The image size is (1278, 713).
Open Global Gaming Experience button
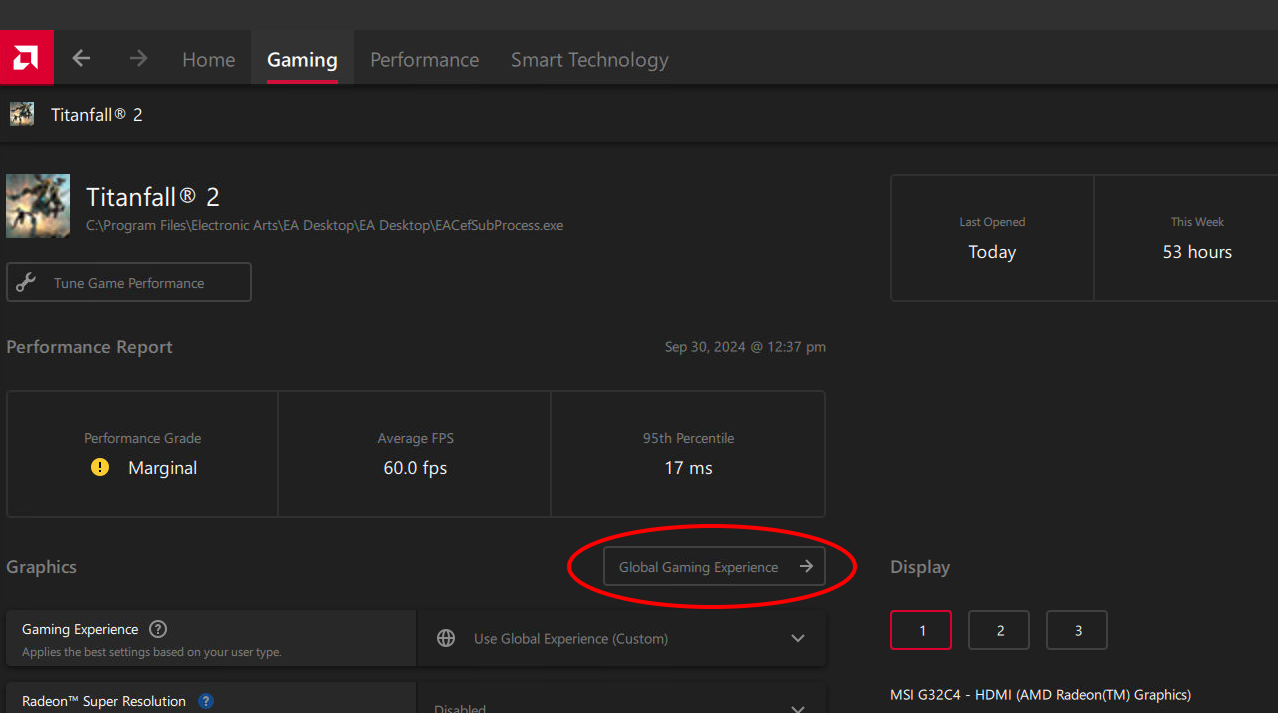[x=714, y=566]
